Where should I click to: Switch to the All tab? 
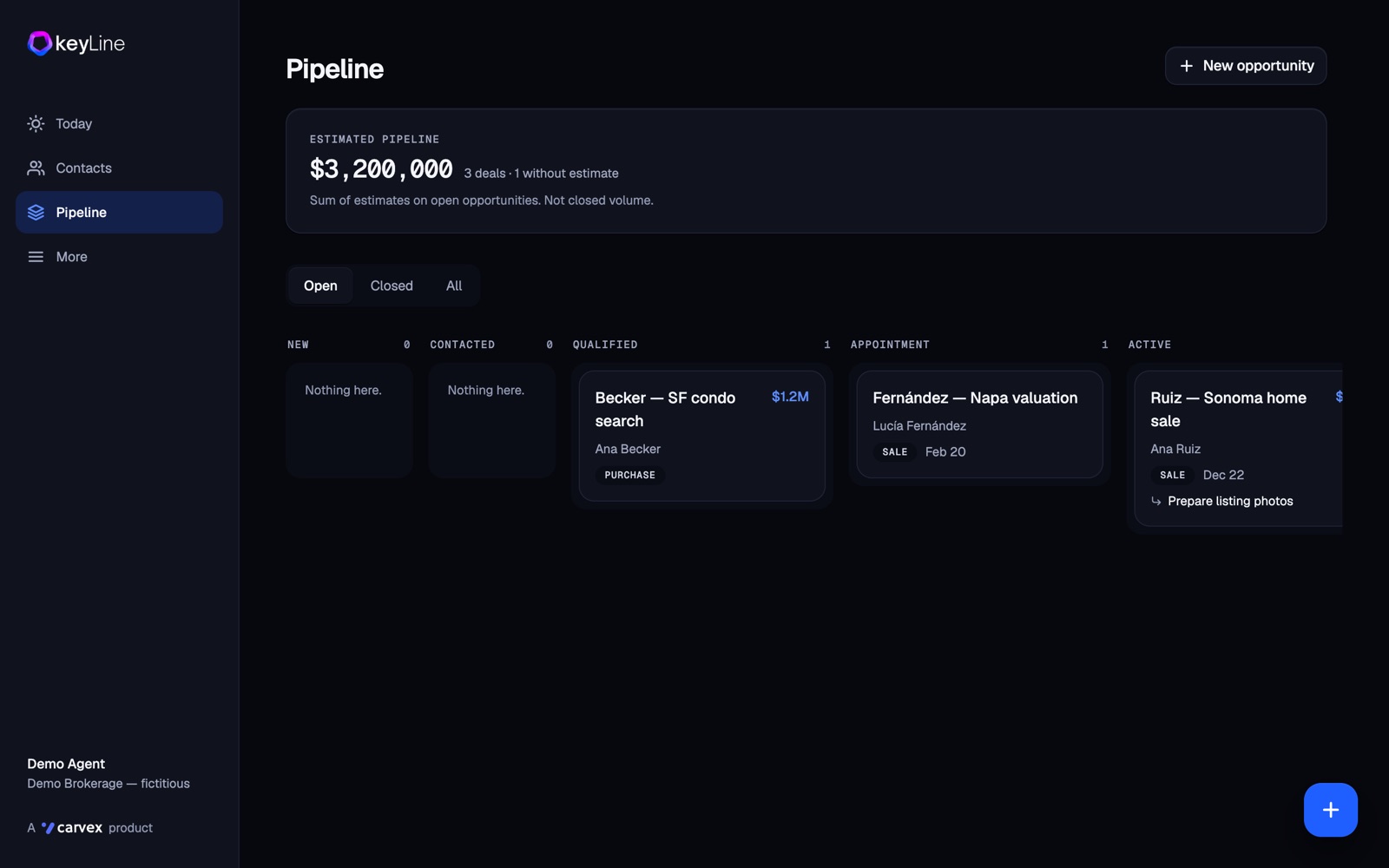(454, 286)
